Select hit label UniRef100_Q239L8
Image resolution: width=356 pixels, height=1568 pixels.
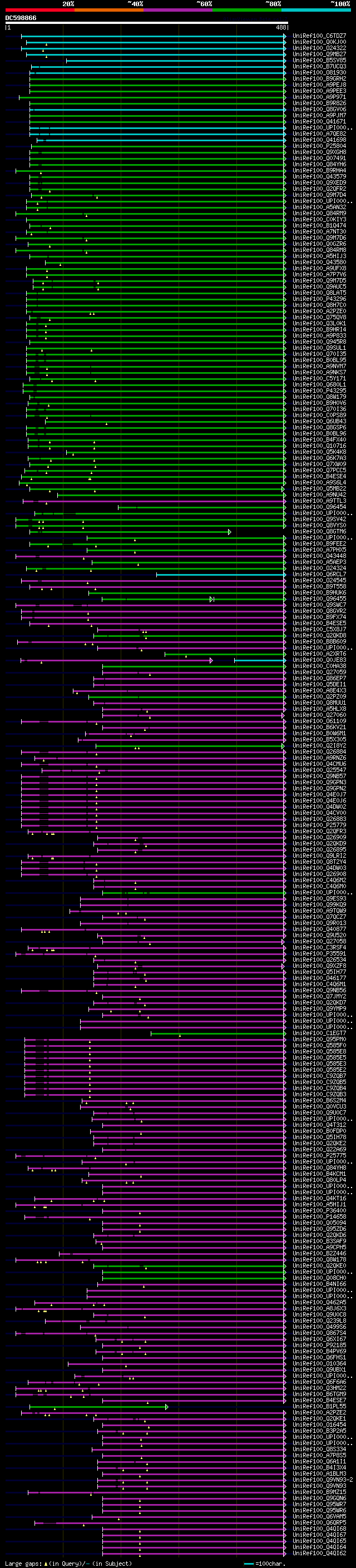click(x=319, y=1320)
